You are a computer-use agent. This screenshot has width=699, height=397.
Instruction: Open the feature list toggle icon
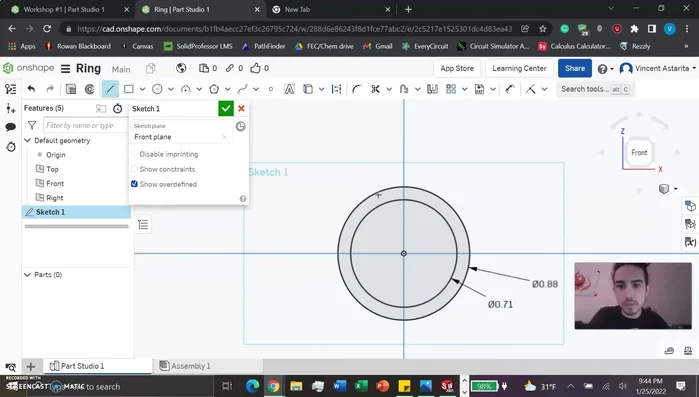(x=11, y=89)
